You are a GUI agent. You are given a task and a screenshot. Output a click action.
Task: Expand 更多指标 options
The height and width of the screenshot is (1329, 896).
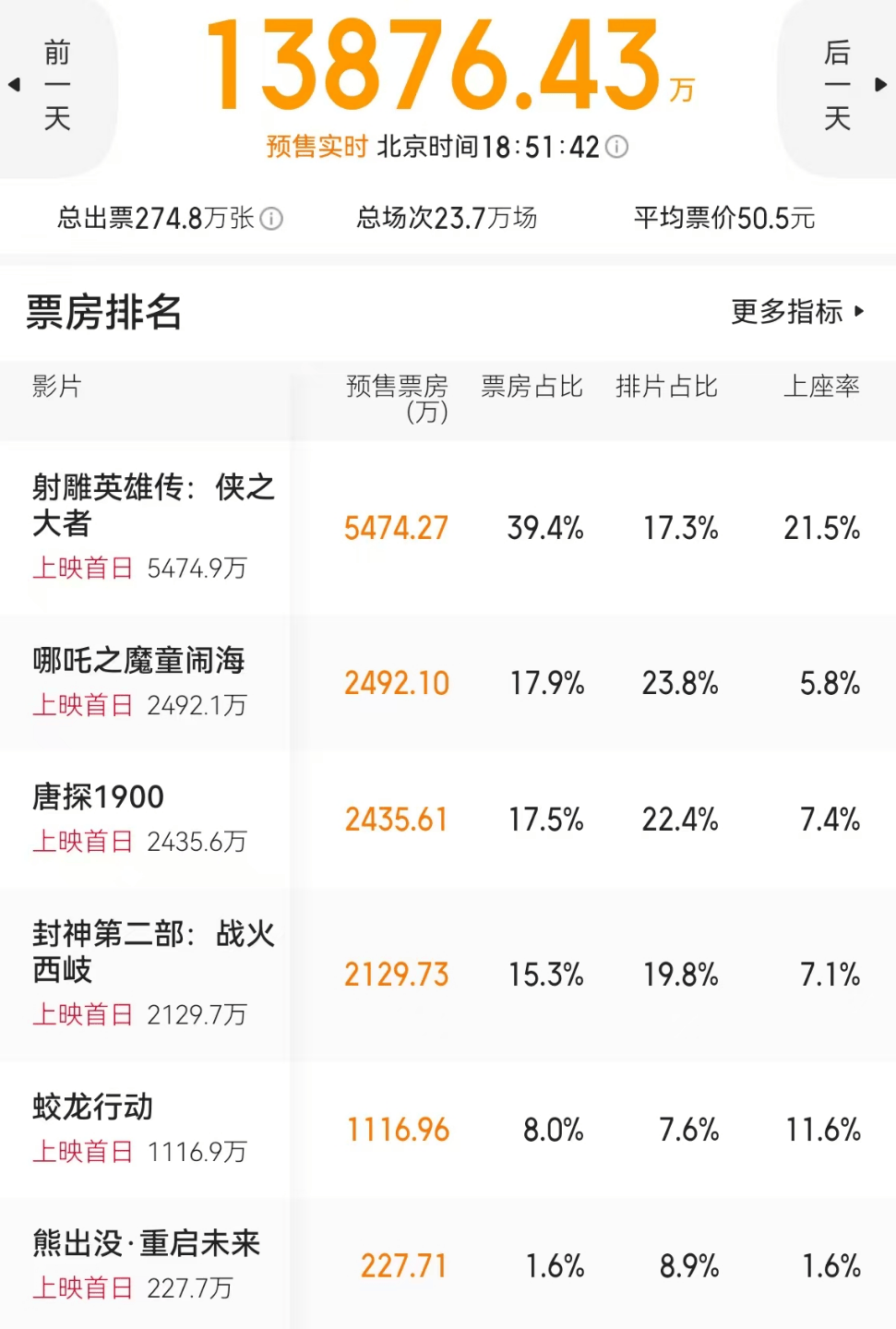coord(797,312)
